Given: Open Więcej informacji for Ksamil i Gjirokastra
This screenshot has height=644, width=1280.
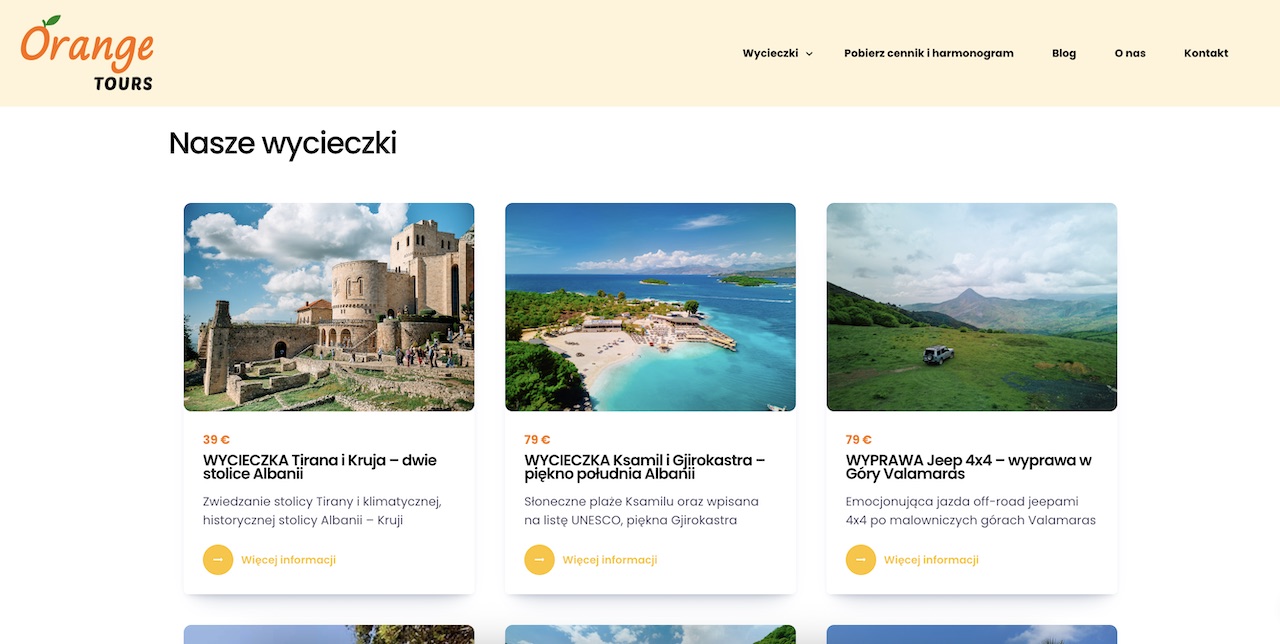Looking at the screenshot, I should coord(610,560).
